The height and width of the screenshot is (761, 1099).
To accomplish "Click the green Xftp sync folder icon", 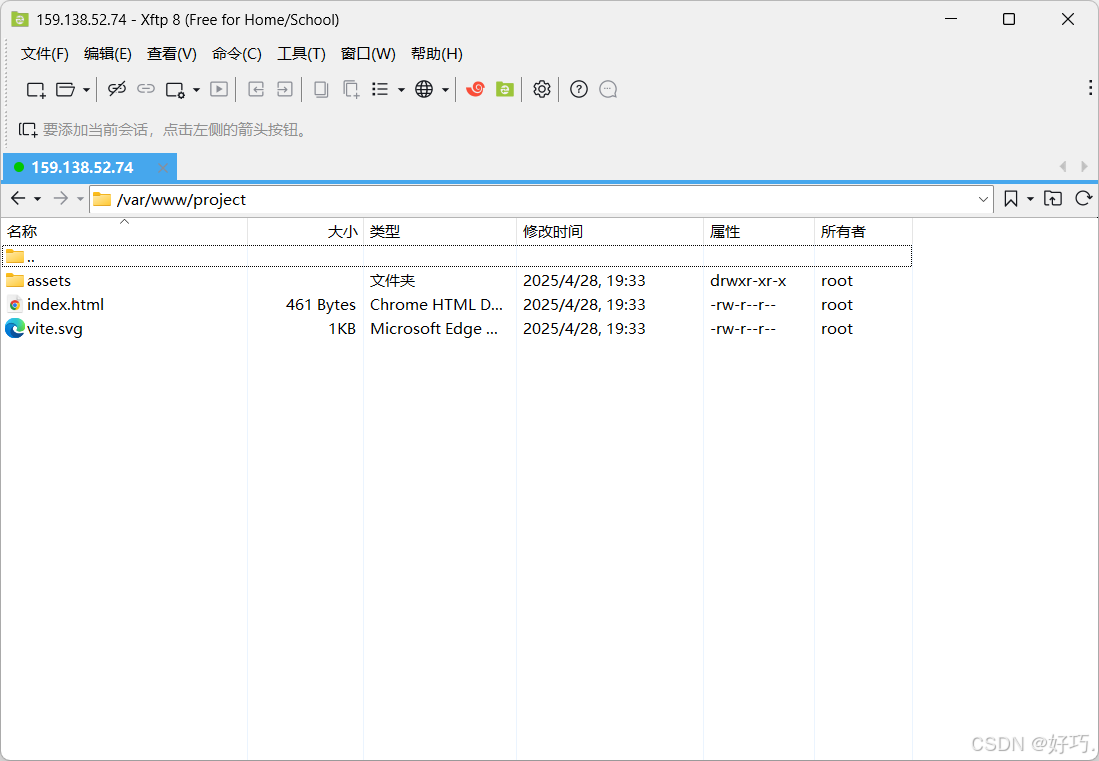I will (x=505, y=89).
